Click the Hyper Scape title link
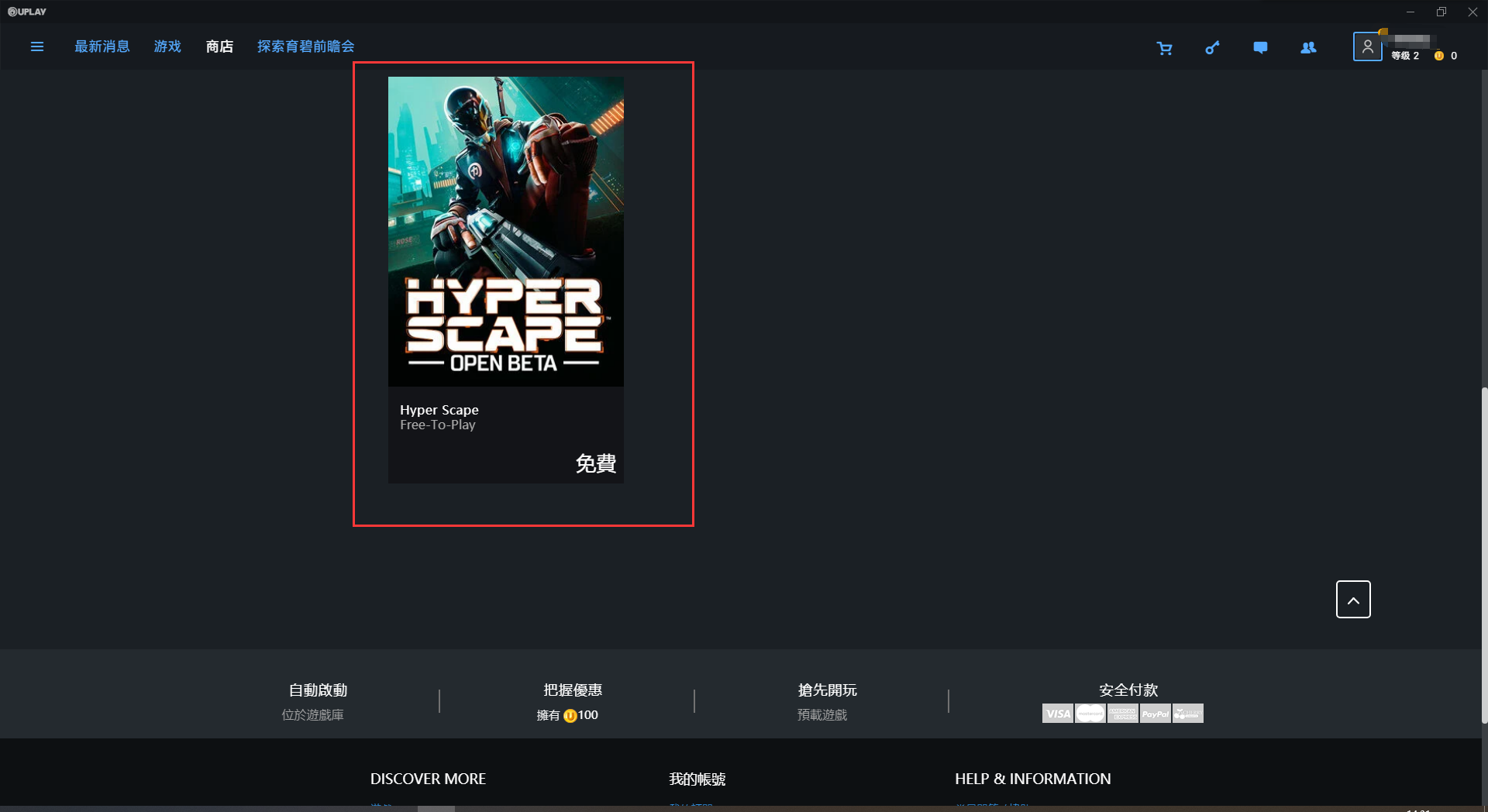The image size is (1488, 812). 439,410
